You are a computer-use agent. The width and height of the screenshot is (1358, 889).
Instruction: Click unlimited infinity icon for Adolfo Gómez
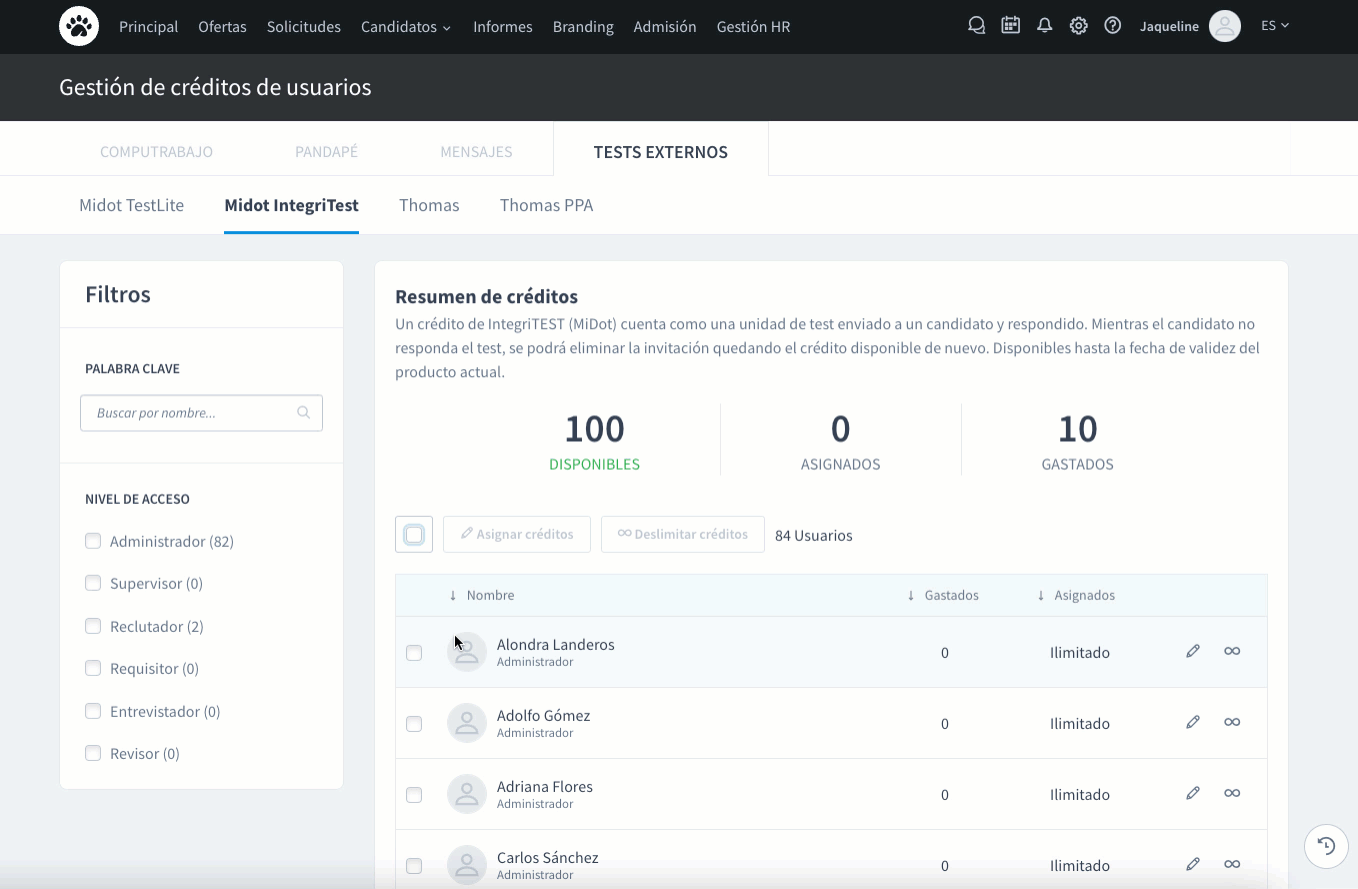click(1232, 722)
